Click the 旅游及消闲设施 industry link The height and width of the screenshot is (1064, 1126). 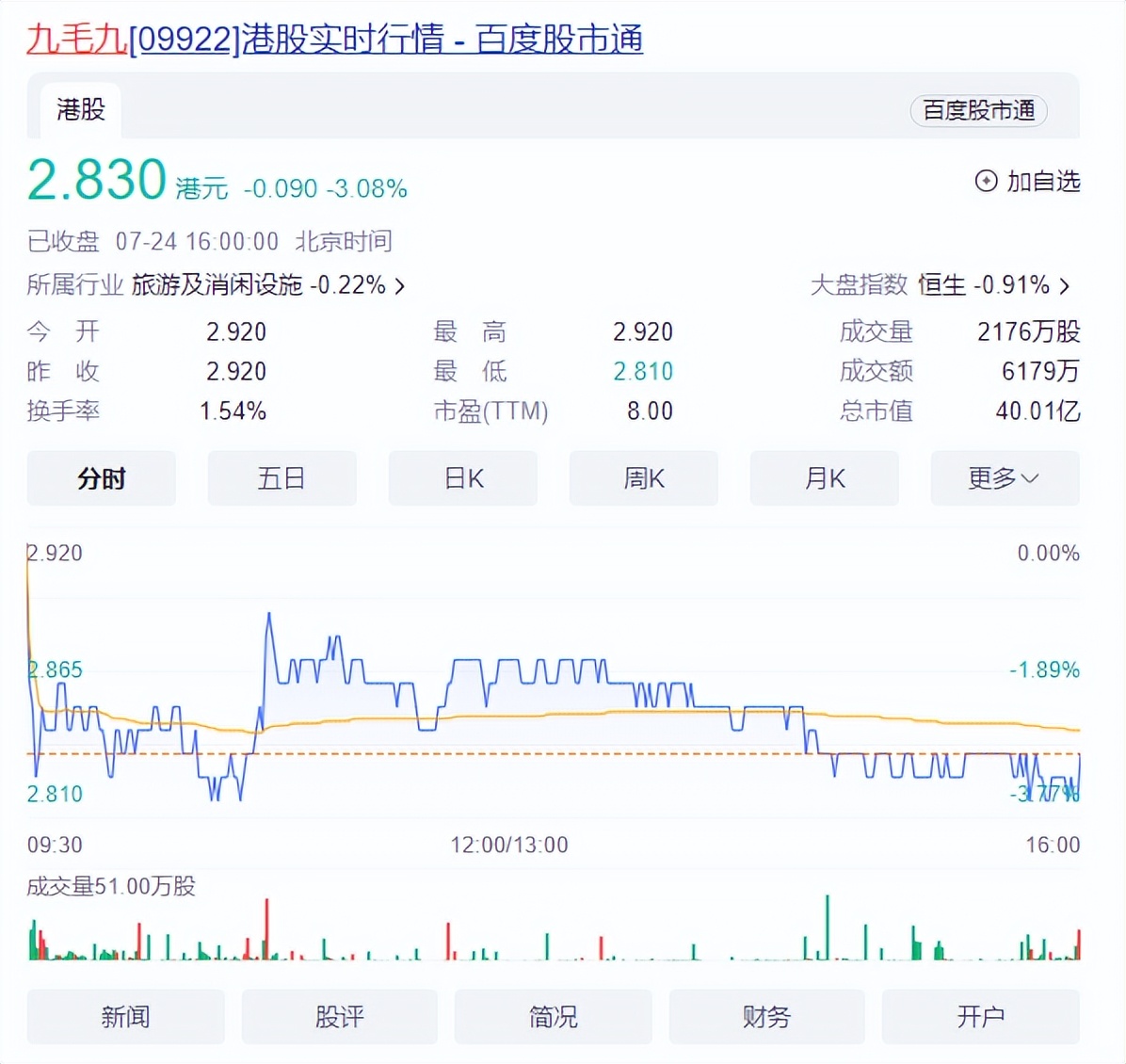217,285
